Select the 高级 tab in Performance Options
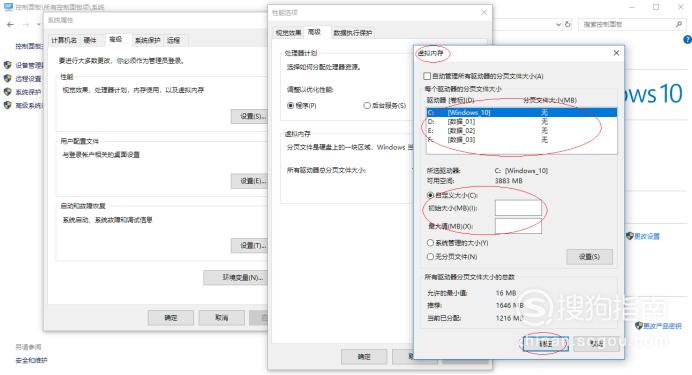 click(x=314, y=32)
